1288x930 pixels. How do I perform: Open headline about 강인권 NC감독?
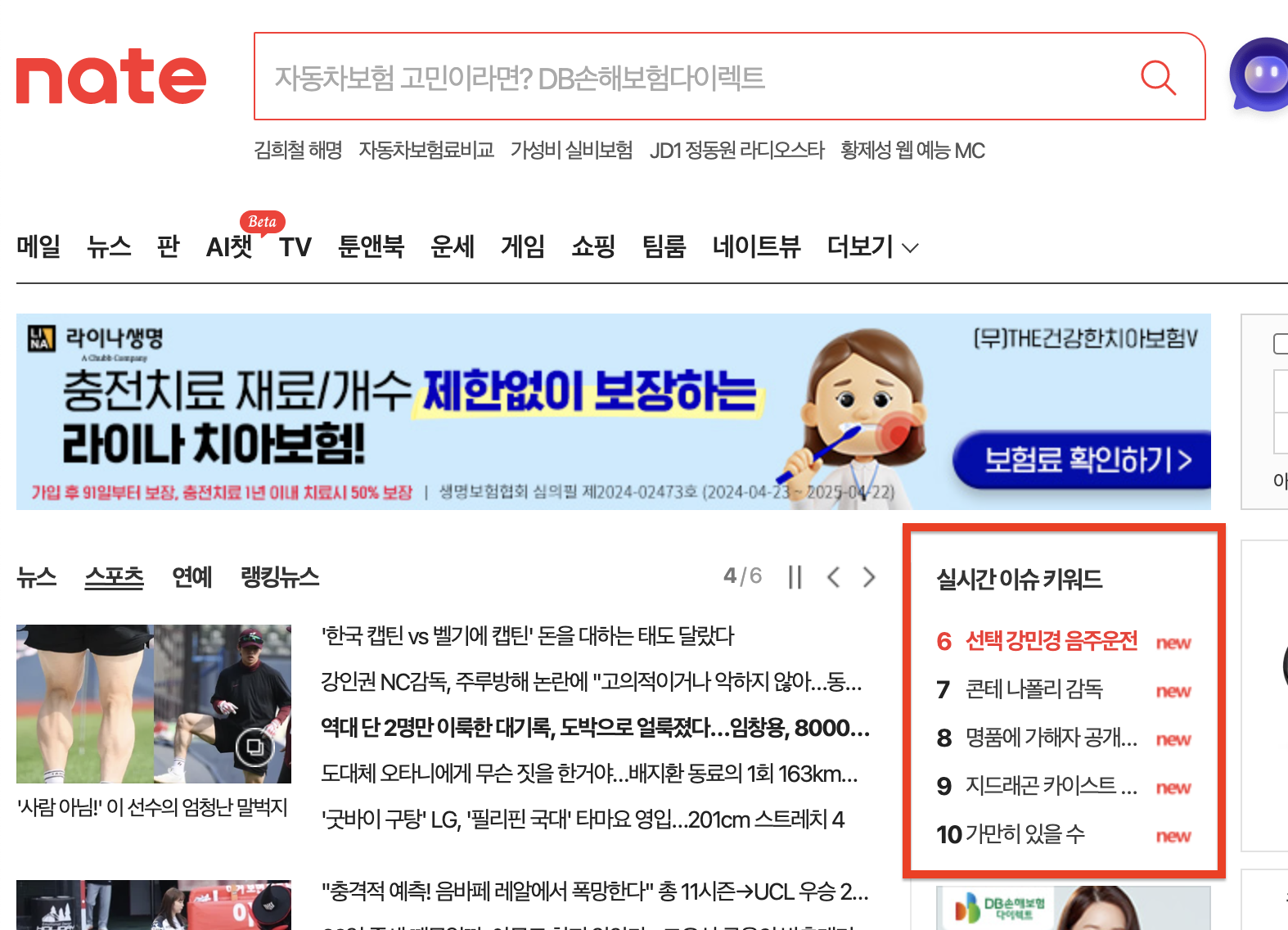point(592,682)
